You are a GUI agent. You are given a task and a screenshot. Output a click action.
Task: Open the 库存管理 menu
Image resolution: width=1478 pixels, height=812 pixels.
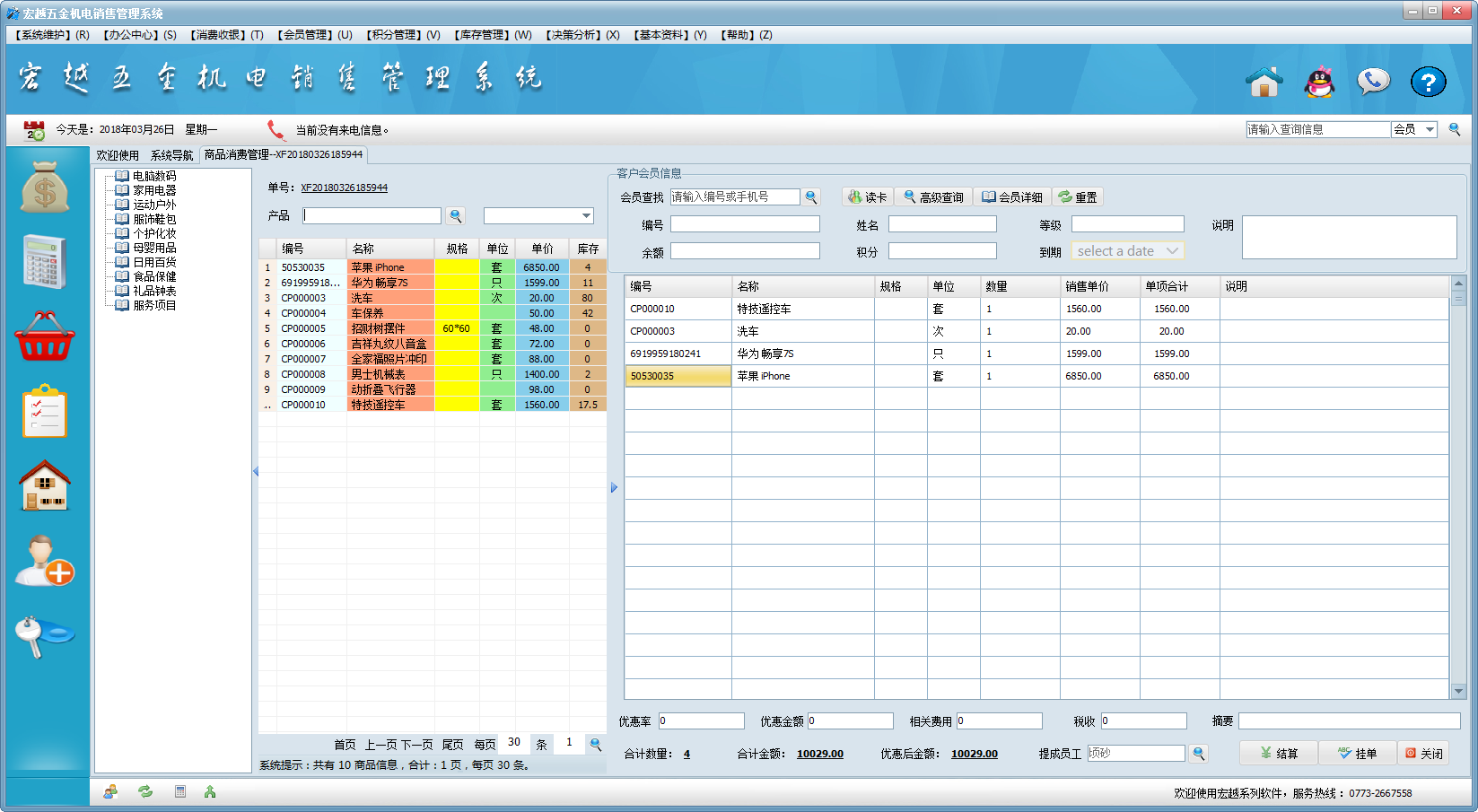click(x=493, y=35)
